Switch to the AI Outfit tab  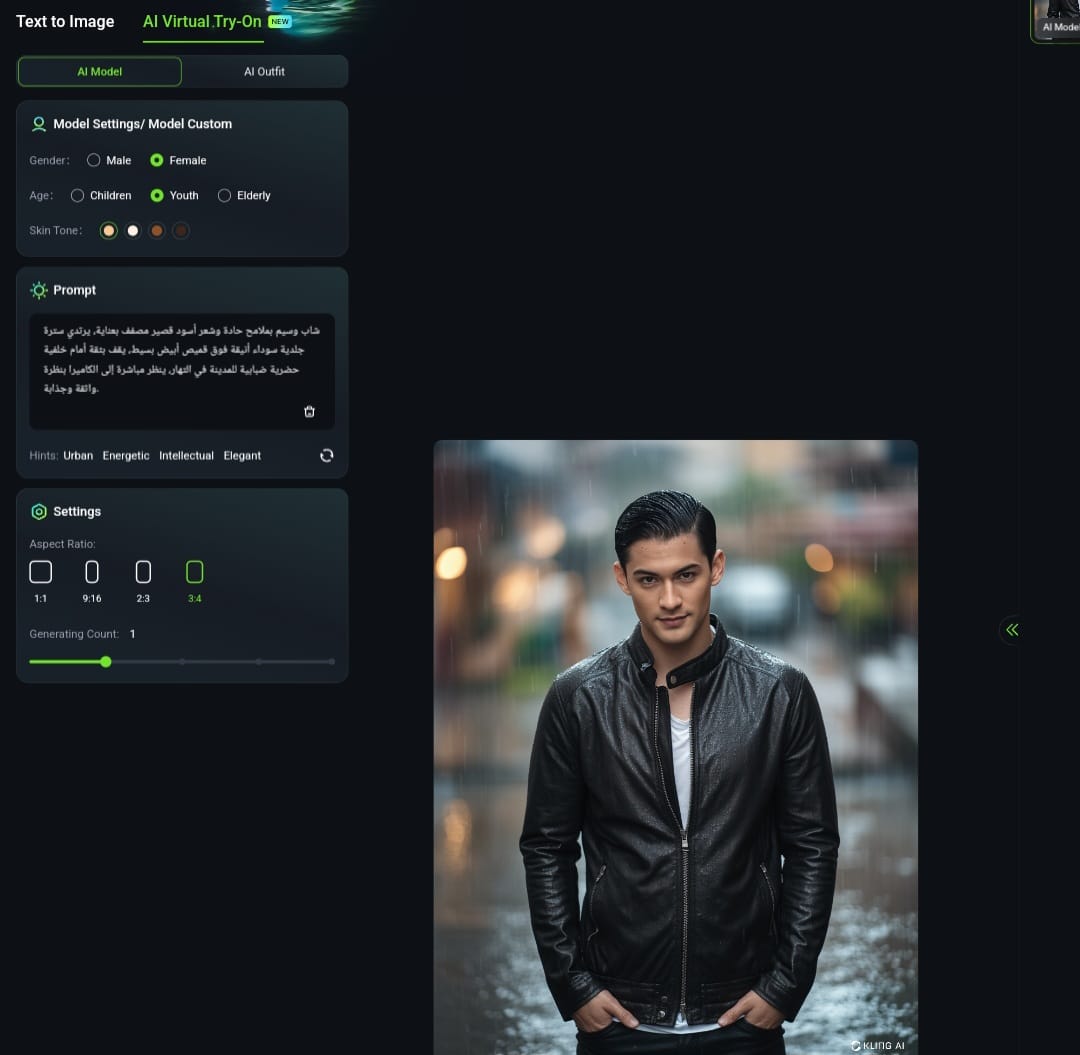[264, 72]
